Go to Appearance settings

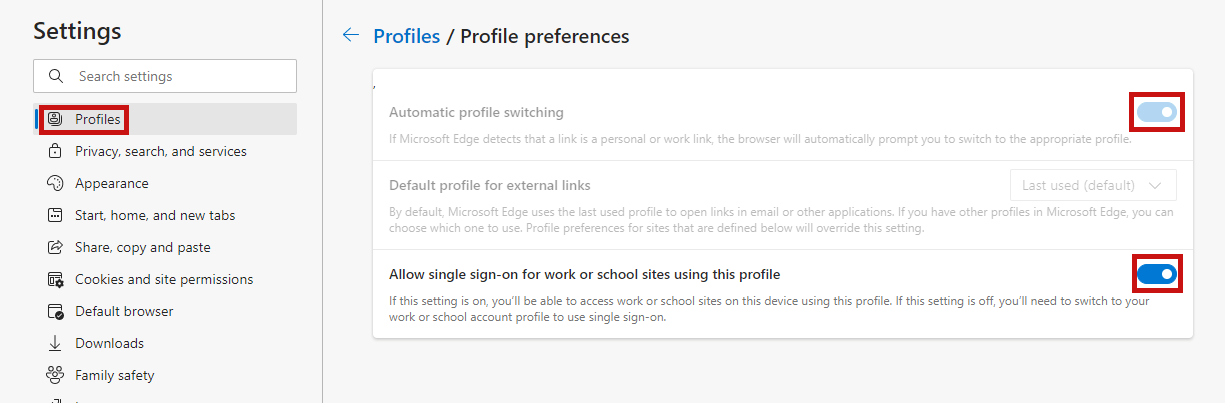tap(111, 184)
